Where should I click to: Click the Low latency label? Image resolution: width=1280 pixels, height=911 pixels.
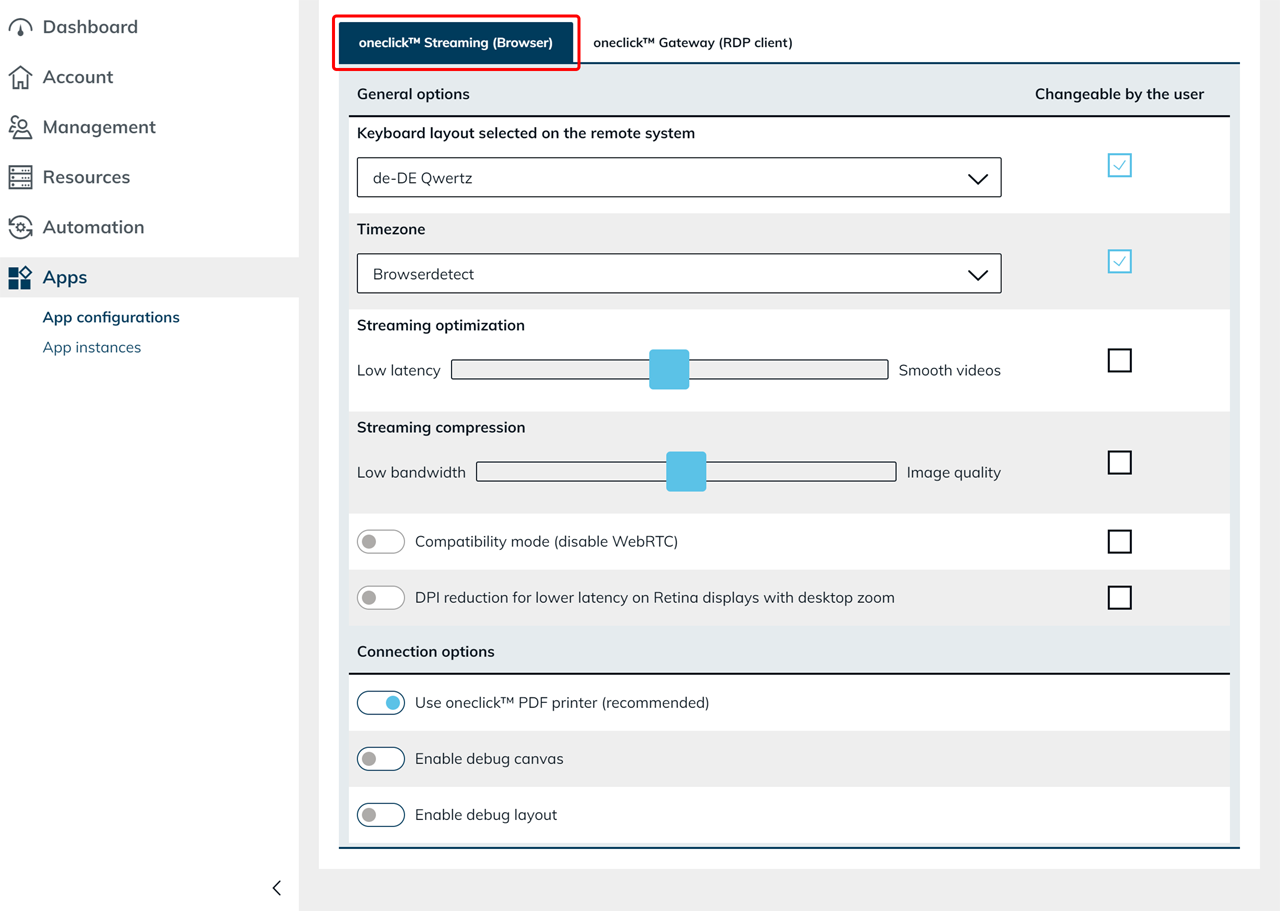[398, 370]
